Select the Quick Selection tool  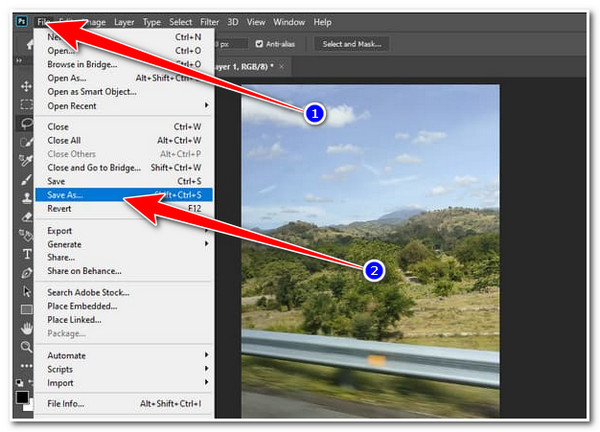click(x=26, y=142)
